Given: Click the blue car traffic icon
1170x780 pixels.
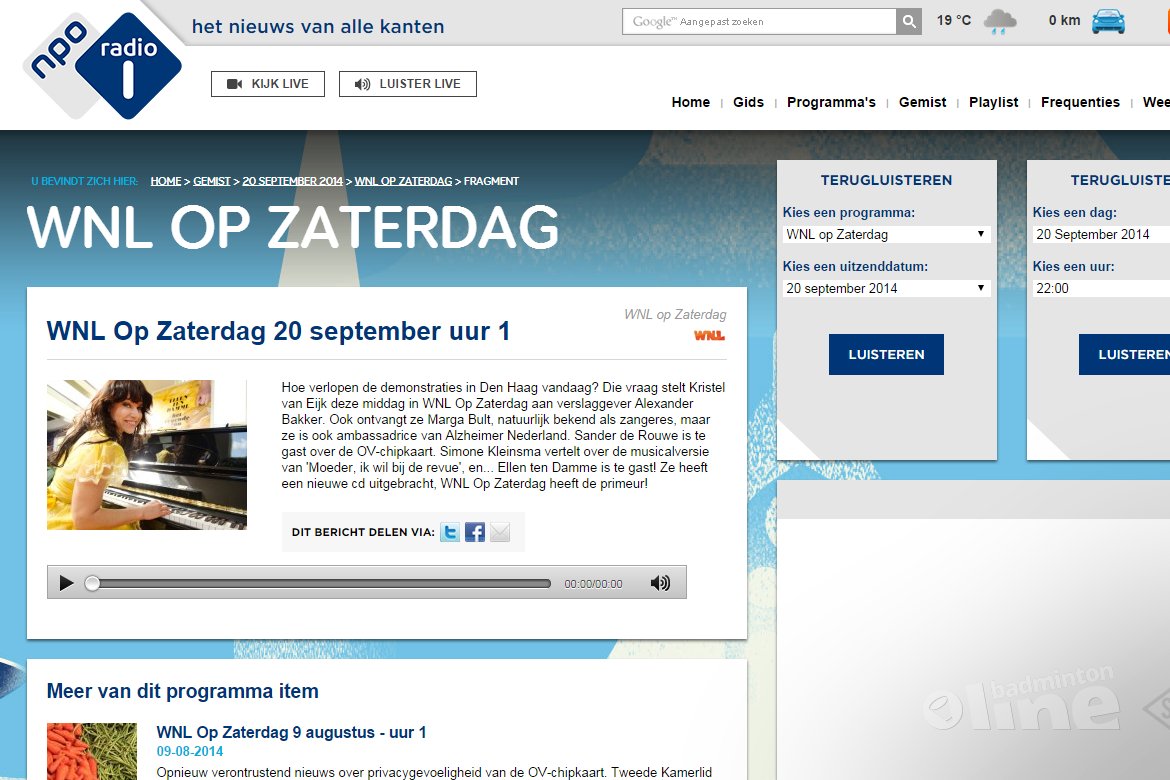Looking at the screenshot, I should pyautogui.click(x=1108, y=21).
